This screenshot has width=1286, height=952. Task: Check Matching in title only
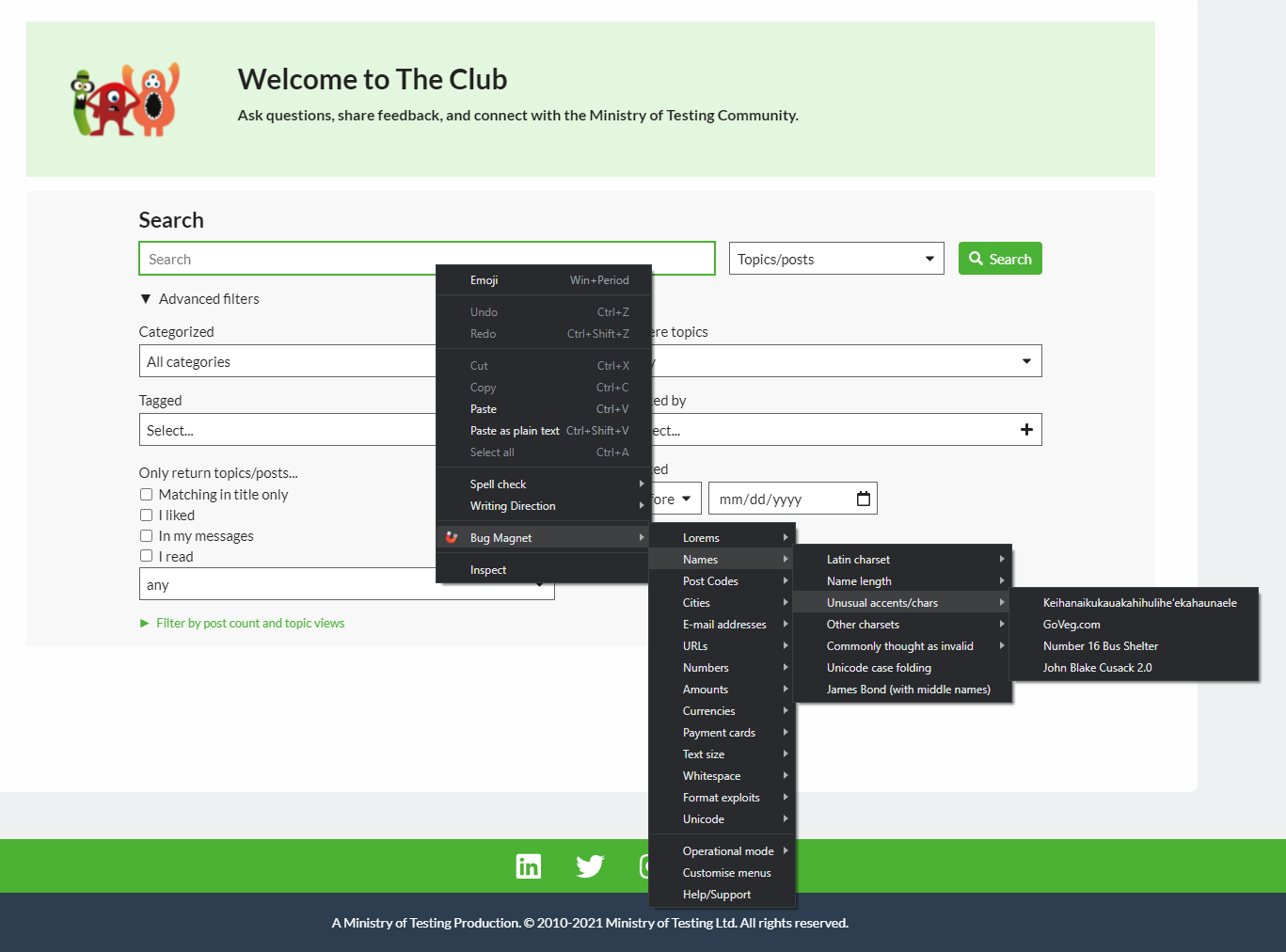(x=146, y=495)
